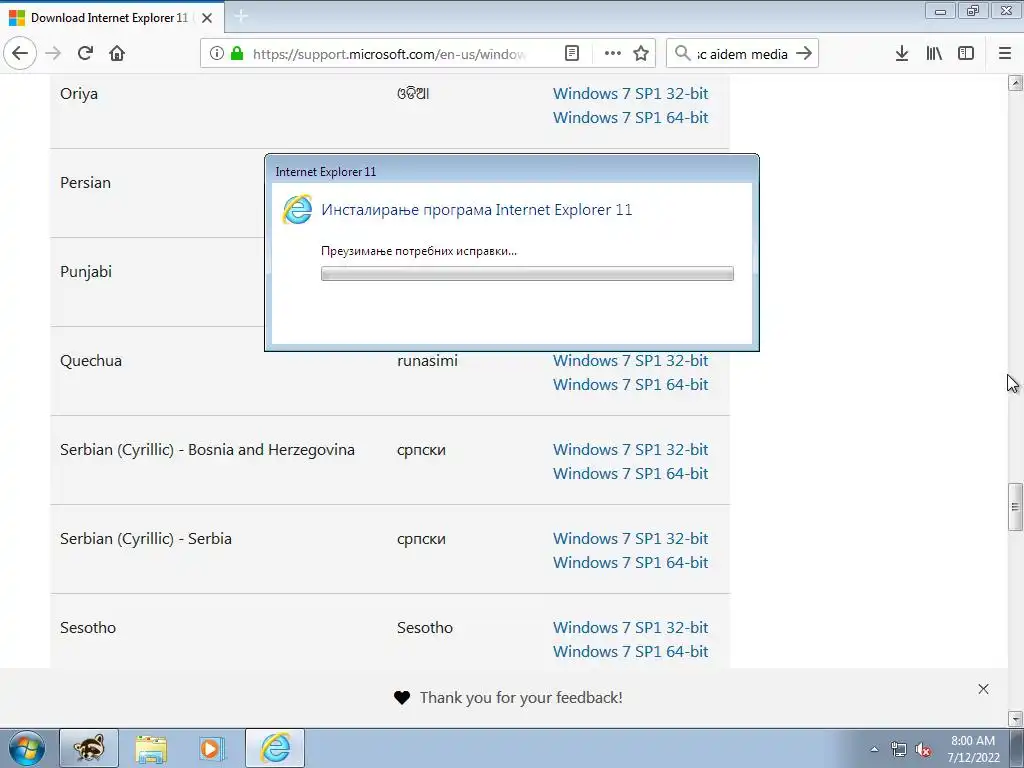Viewport: 1024px width, 768px height.
Task: Click the Sesotho language row label
Action: (x=88, y=628)
